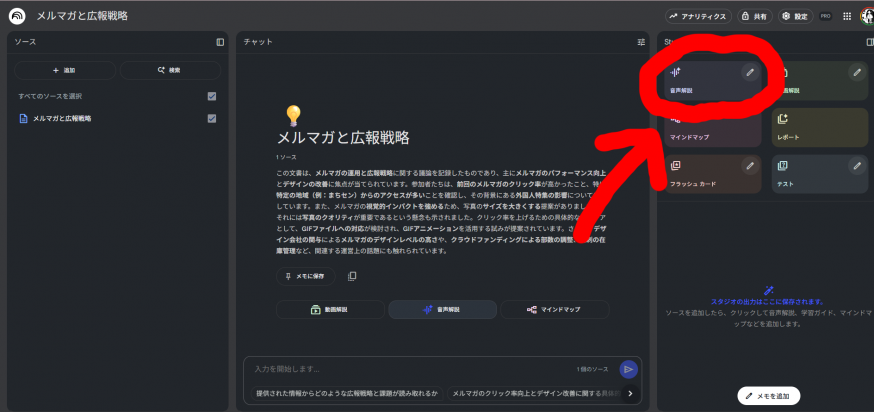Click the 共有 share button
Screen dimensions: 874x412
click(x=755, y=16)
